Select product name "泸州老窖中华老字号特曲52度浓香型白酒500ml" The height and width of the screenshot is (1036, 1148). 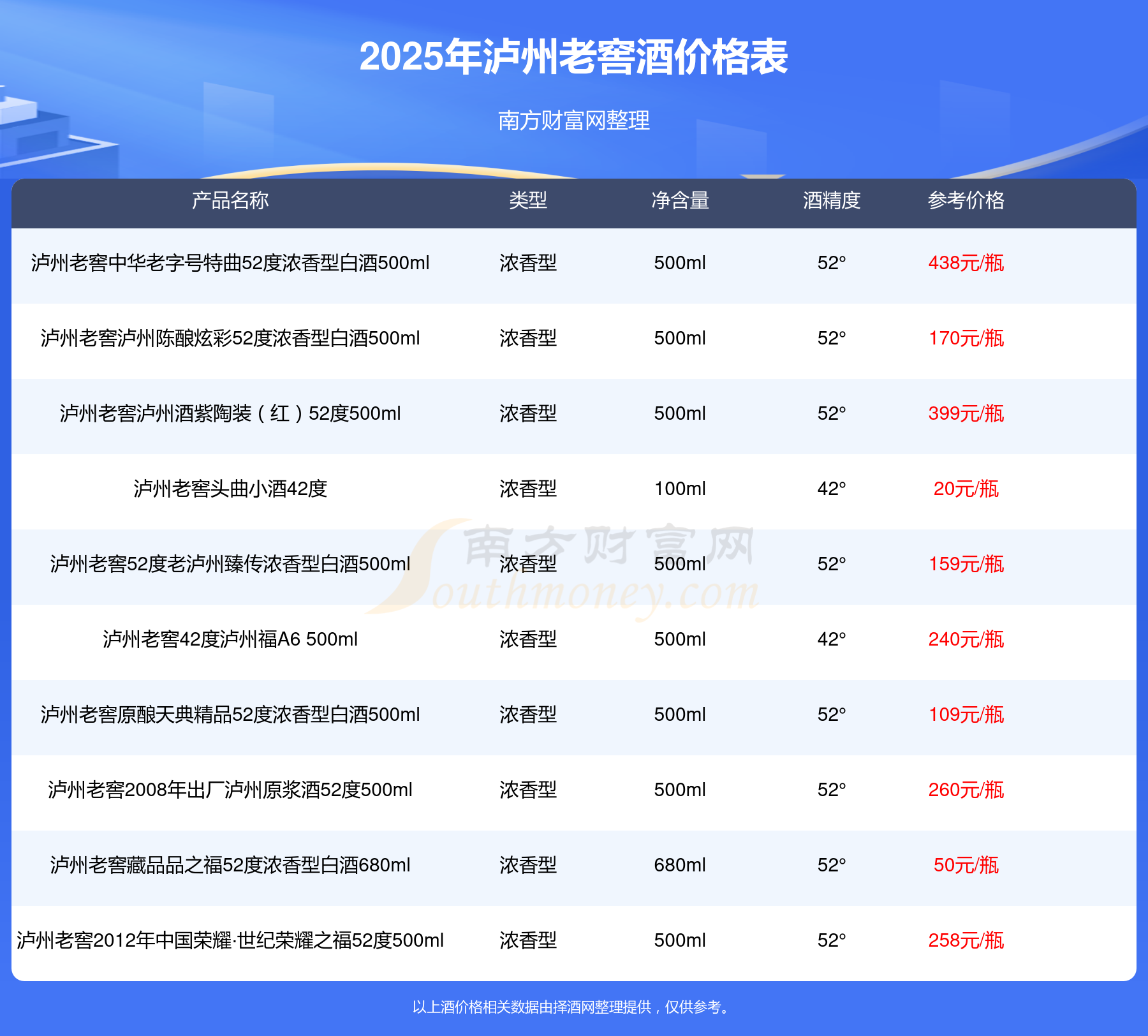[230, 263]
